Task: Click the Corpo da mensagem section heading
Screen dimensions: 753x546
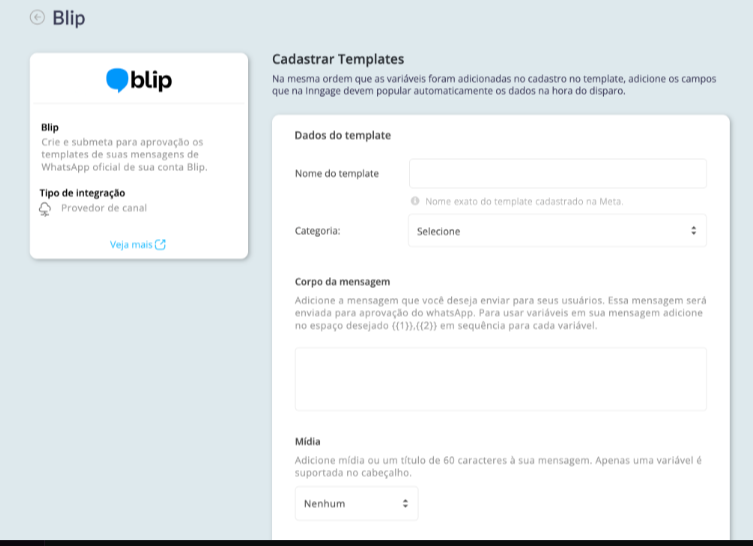Action: click(342, 281)
